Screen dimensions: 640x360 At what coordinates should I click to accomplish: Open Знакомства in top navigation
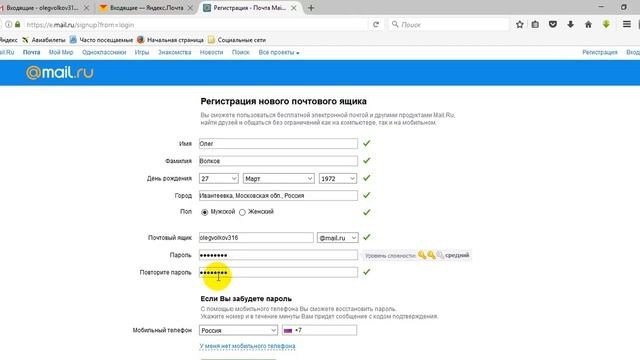click(x=175, y=52)
